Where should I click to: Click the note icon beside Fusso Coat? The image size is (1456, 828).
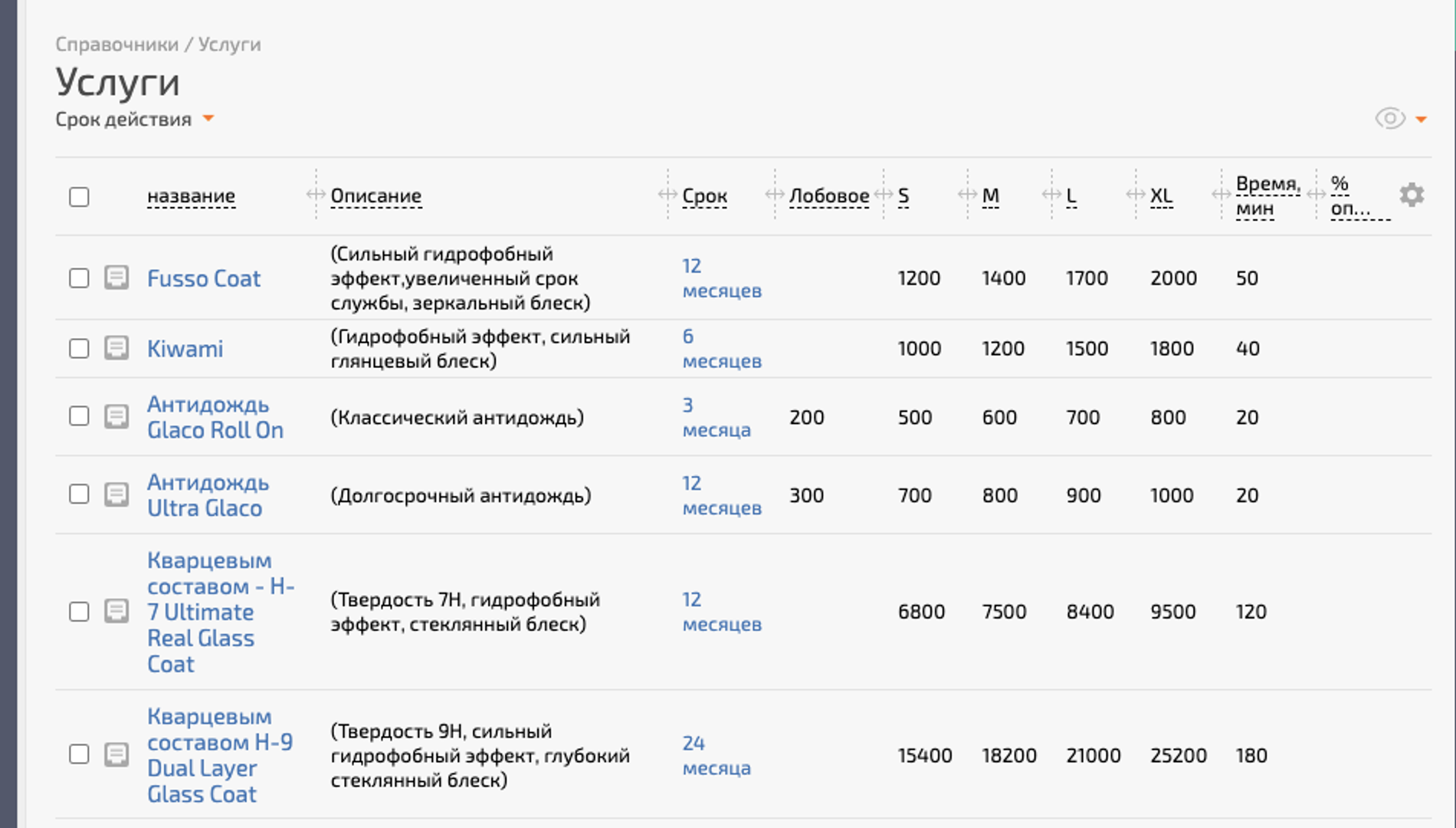[x=116, y=278]
